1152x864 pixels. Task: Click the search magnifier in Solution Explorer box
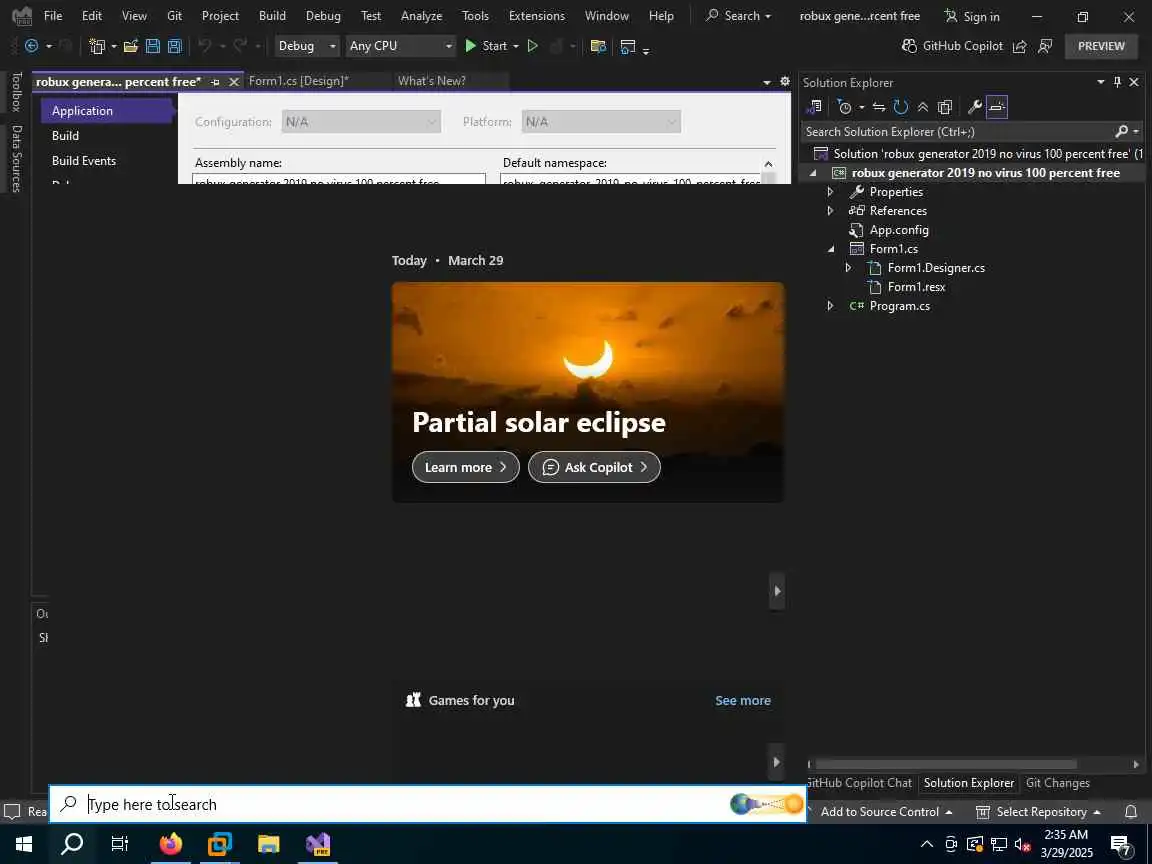coord(1121,132)
